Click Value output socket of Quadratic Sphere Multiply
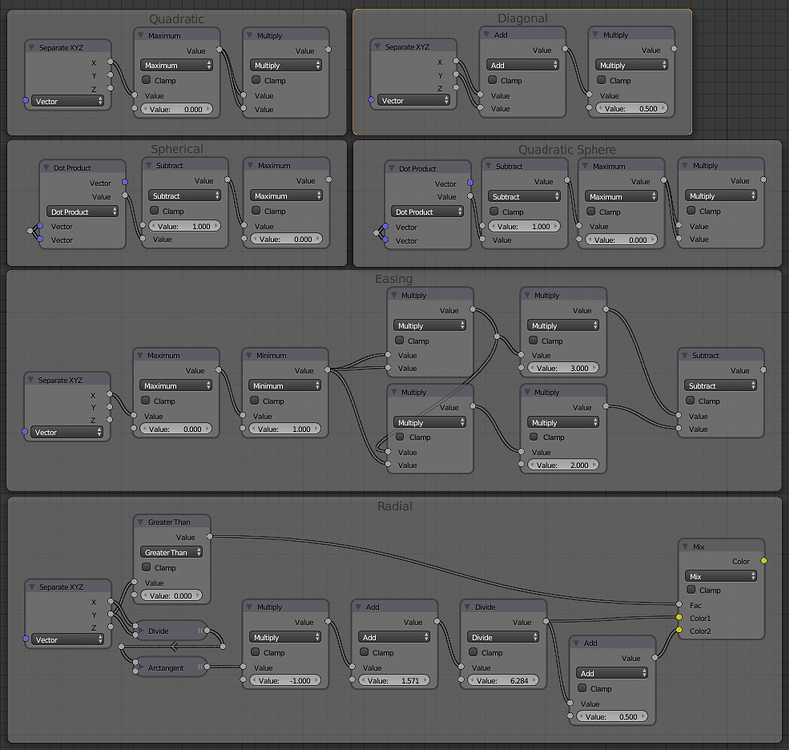The height and width of the screenshot is (750, 789). [x=763, y=180]
